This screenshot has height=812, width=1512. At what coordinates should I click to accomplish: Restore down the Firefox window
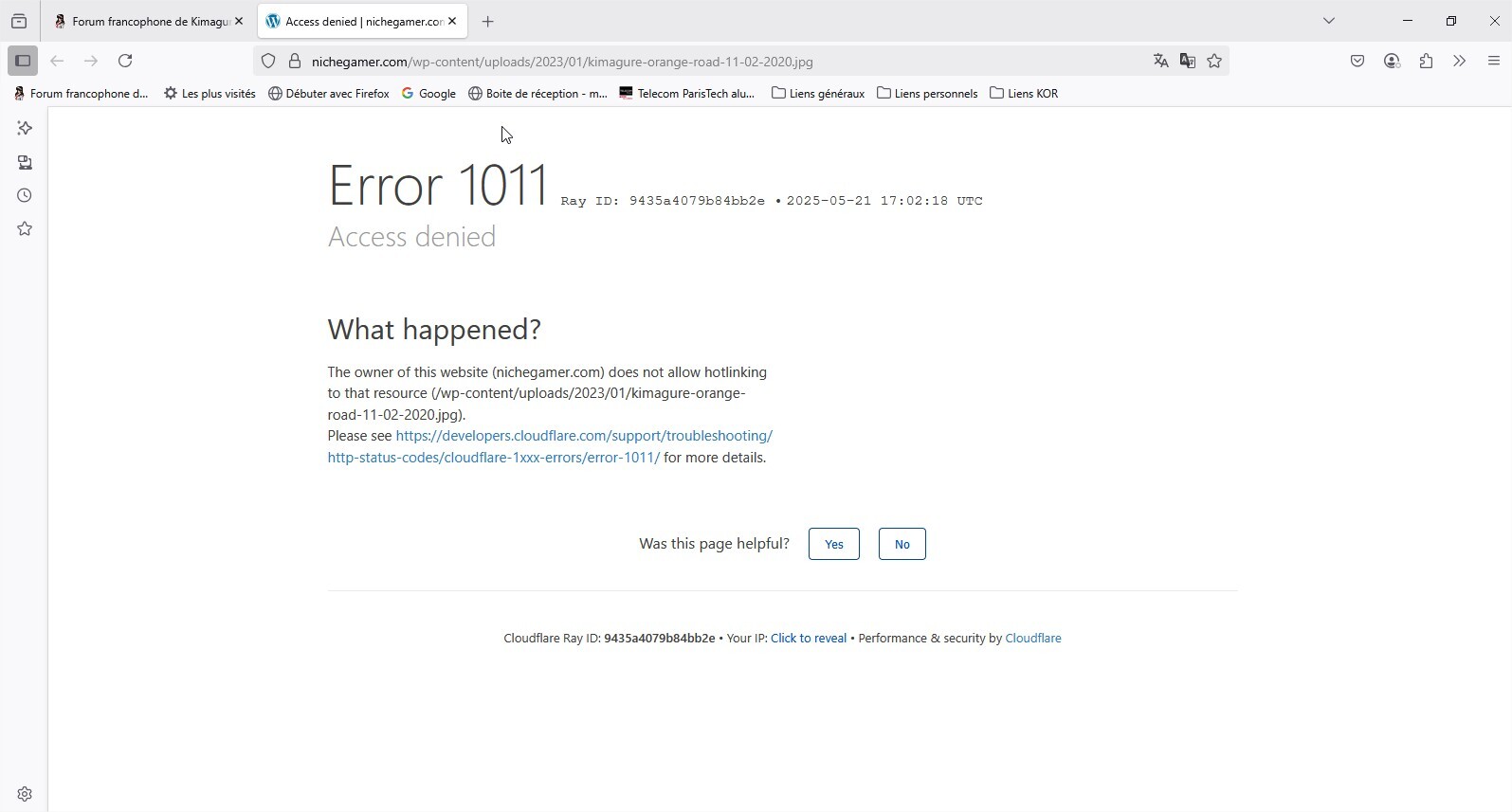click(1450, 21)
